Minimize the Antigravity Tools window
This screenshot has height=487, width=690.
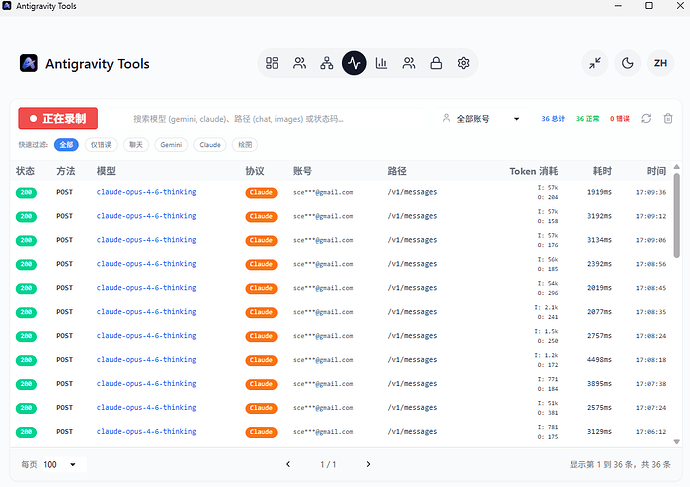coord(618,6)
